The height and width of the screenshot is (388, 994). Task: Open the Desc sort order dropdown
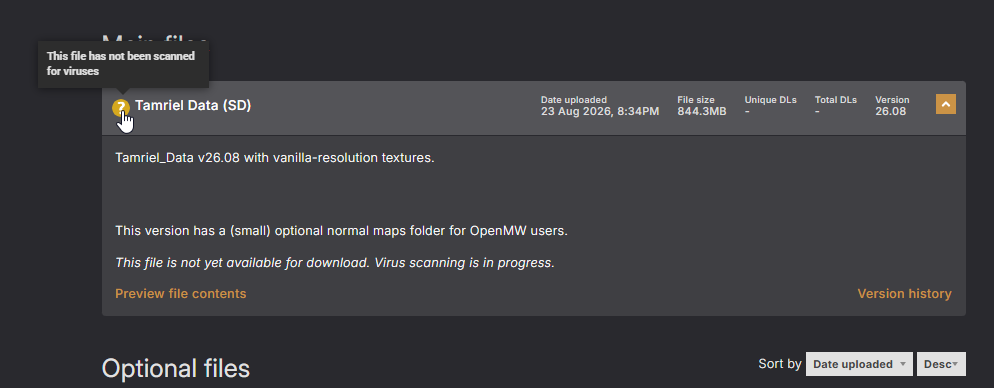click(941, 364)
